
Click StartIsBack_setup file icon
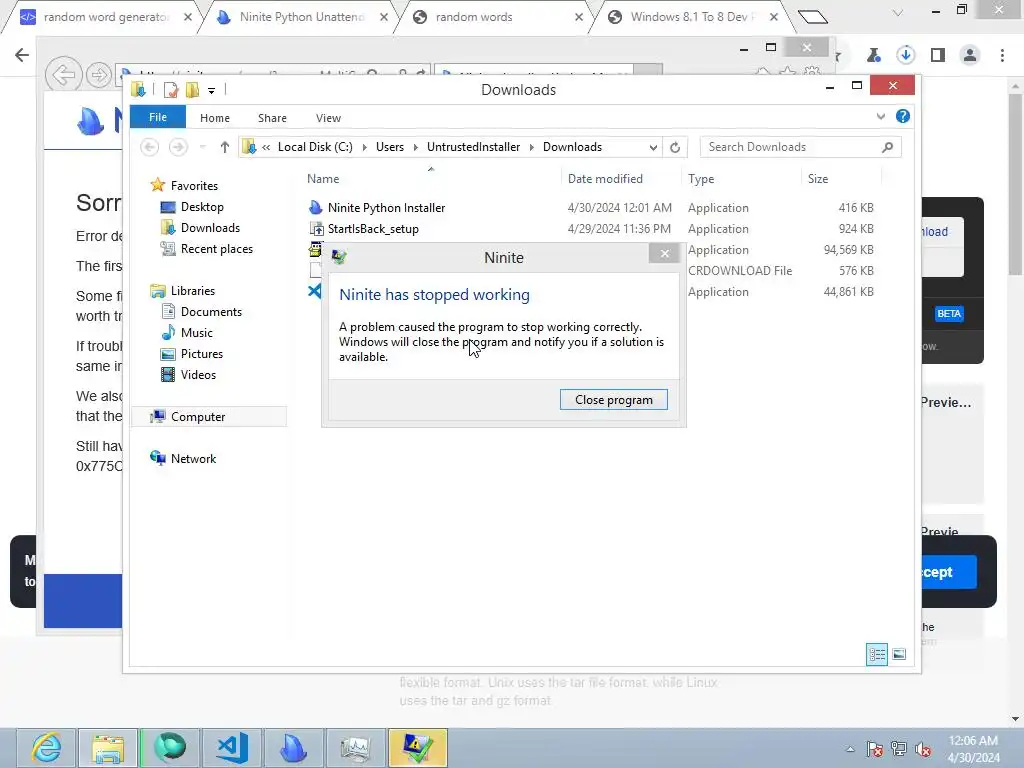tap(316, 229)
